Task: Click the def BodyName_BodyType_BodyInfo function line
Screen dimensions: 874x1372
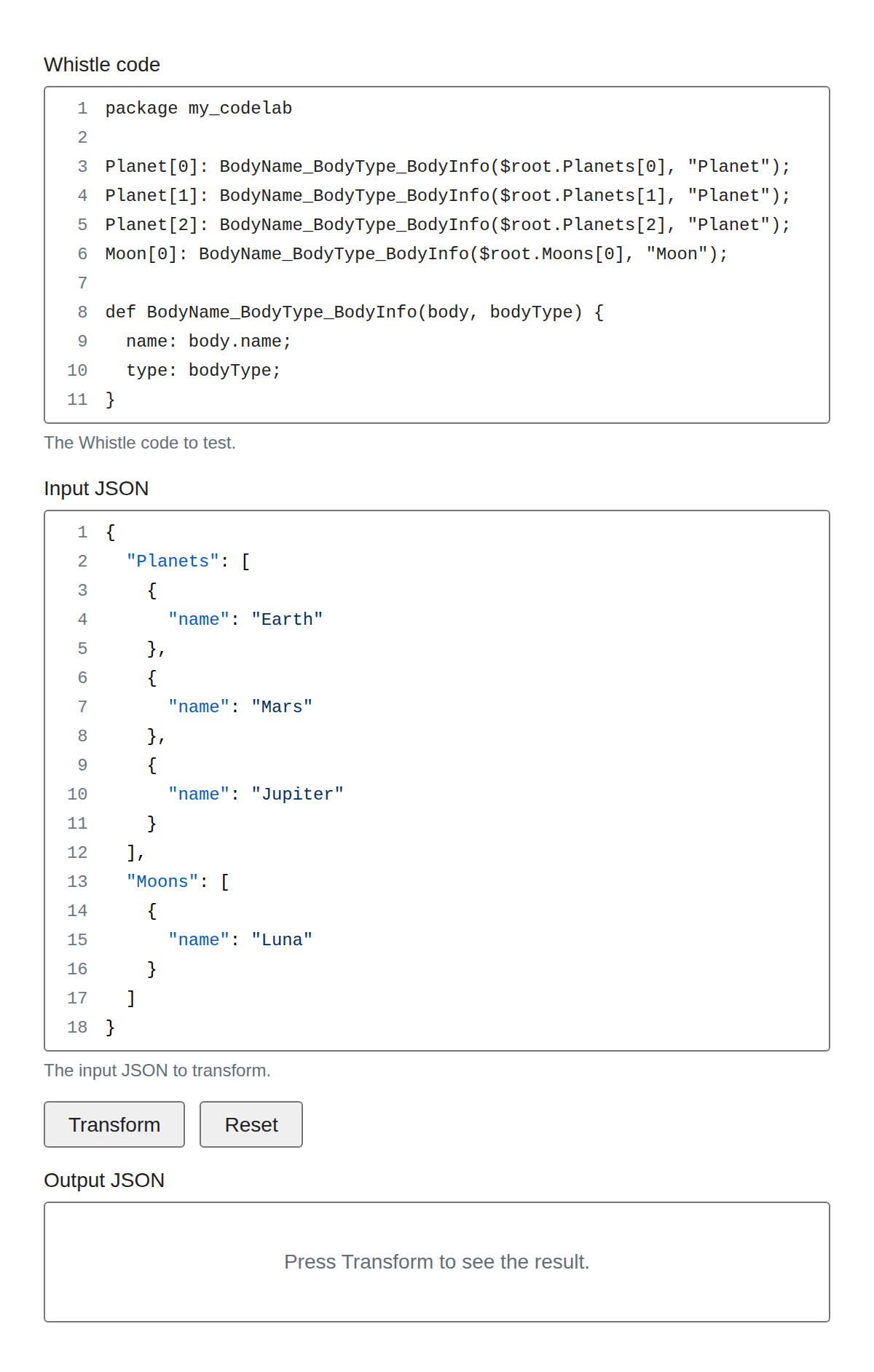Action: (355, 312)
